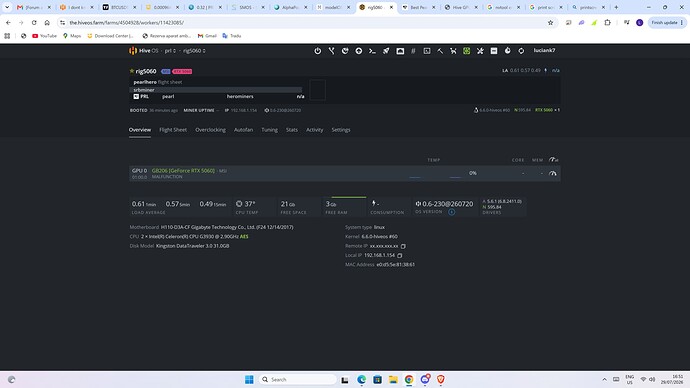Click the clock in system tray
The width and height of the screenshot is (690, 388).
coord(672,380)
